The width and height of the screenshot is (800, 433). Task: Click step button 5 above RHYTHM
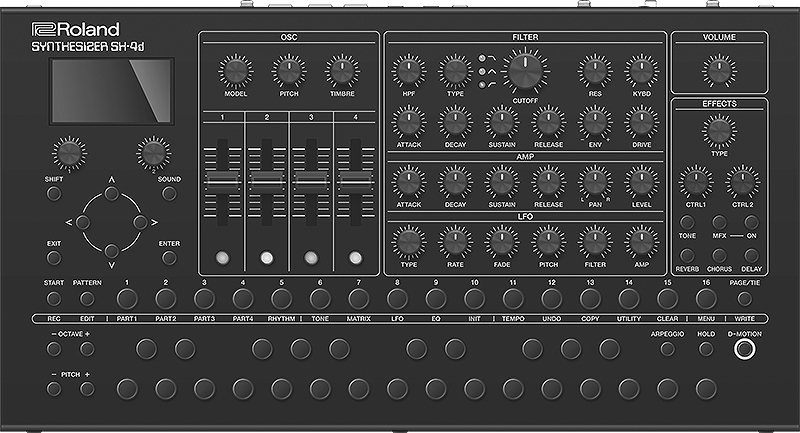tap(282, 299)
